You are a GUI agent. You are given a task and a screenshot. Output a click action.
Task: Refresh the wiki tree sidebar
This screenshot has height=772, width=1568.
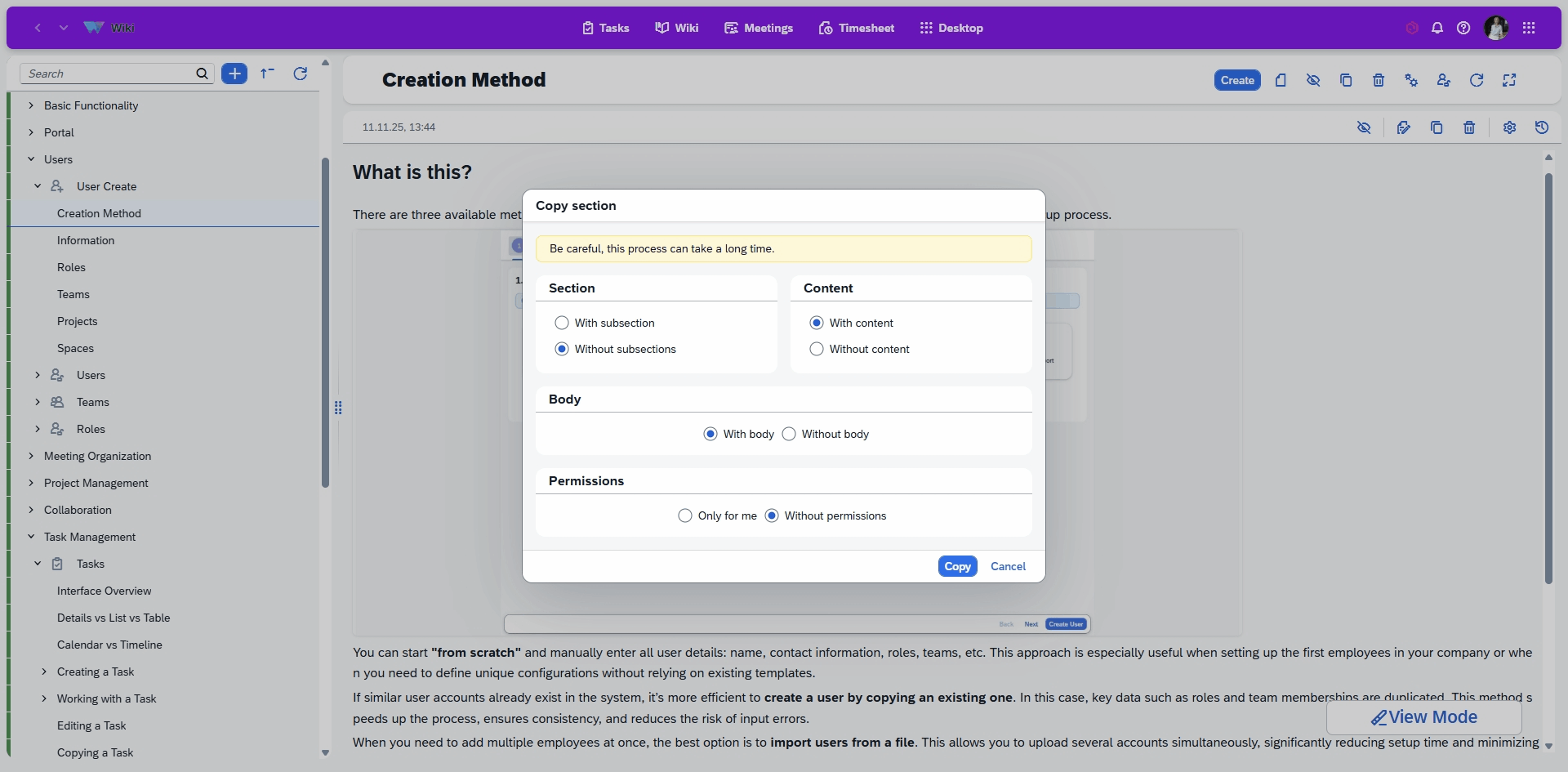(301, 74)
